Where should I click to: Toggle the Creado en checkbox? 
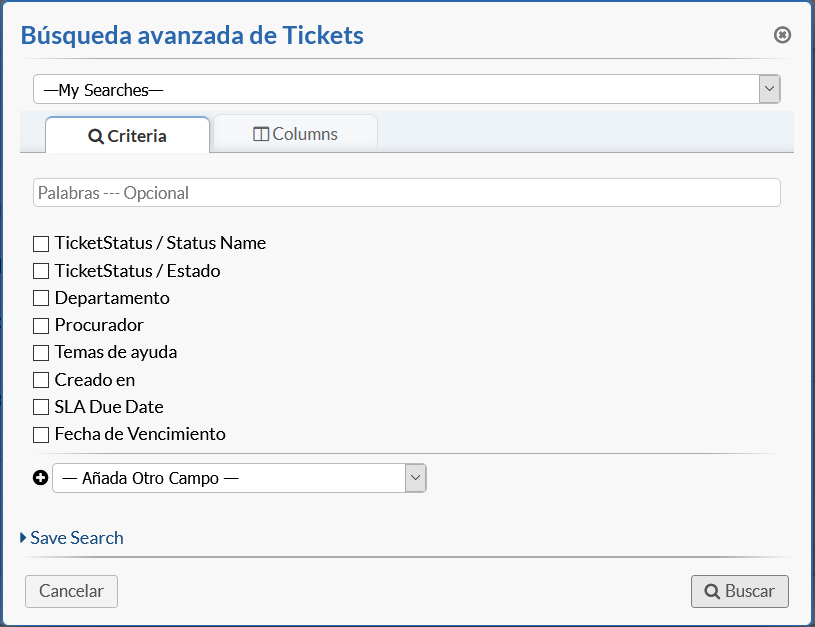(41, 380)
